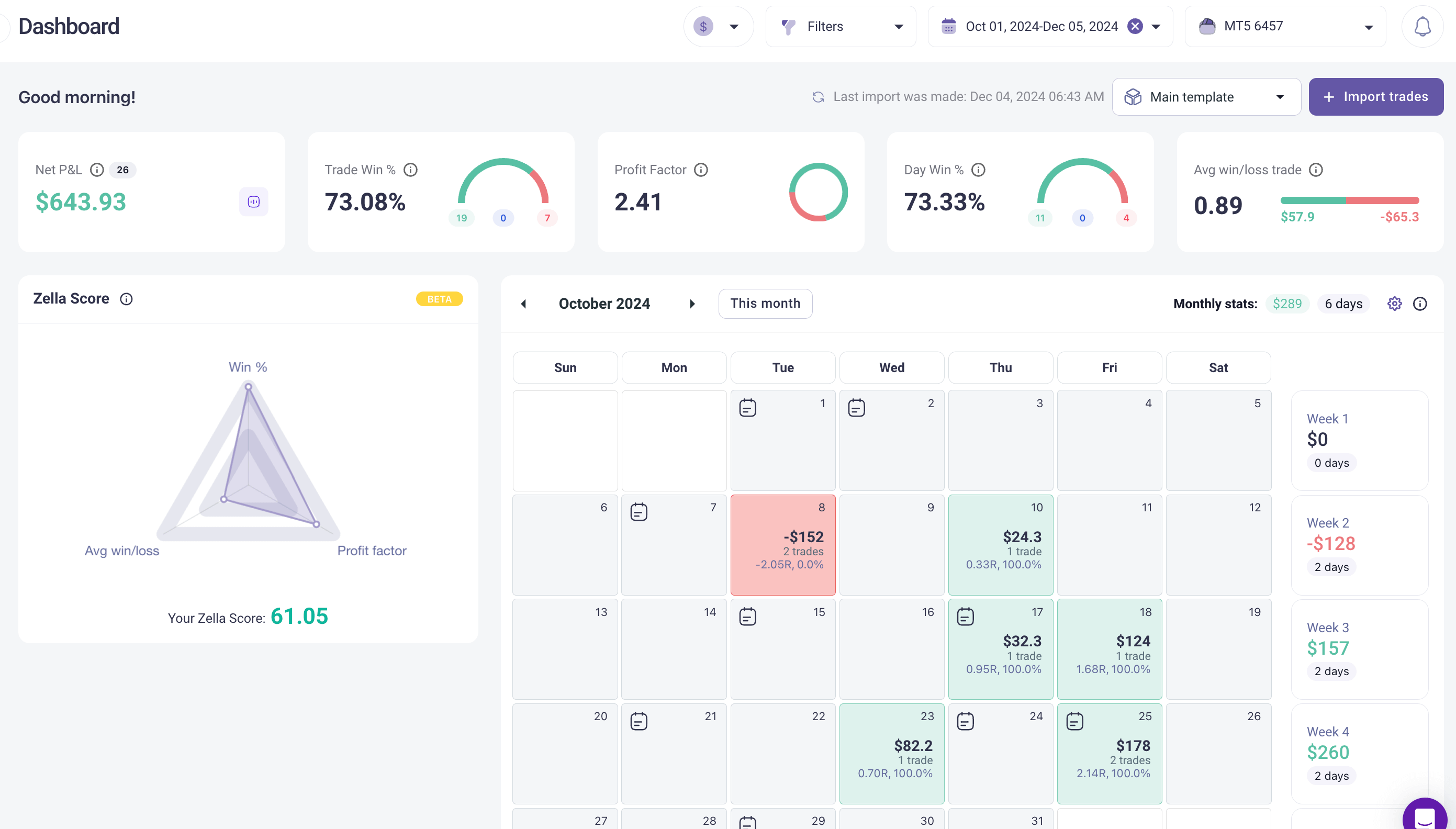Click the 11 winning days badge
1456x829 pixels.
click(1039, 218)
